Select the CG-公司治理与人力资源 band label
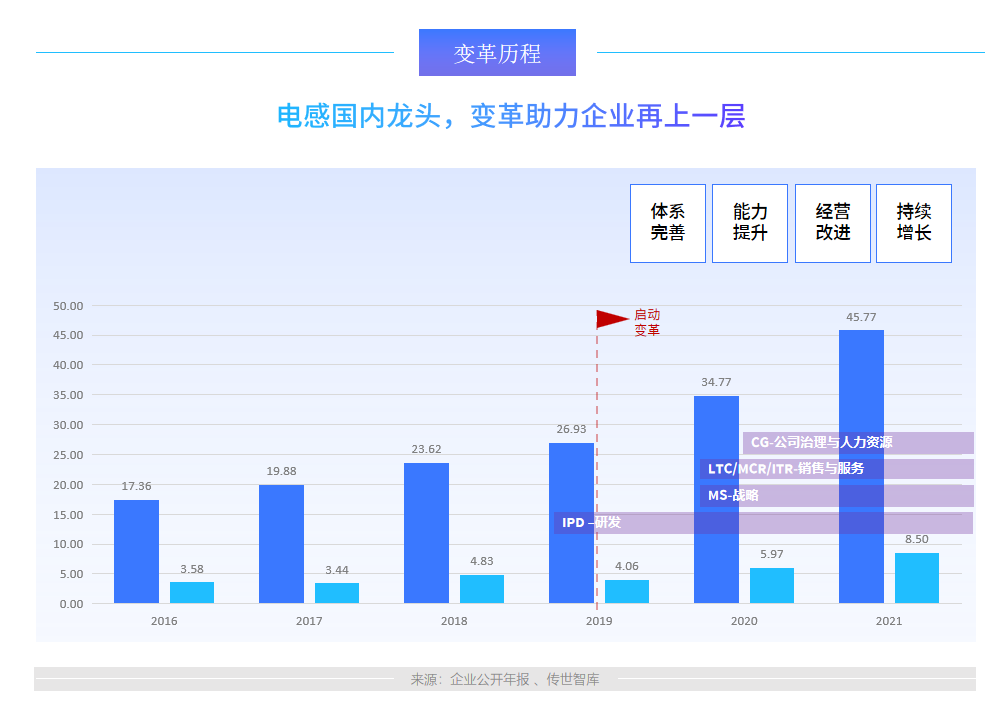Image resolution: width=1004 pixels, height=709 pixels. (x=821, y=442)
